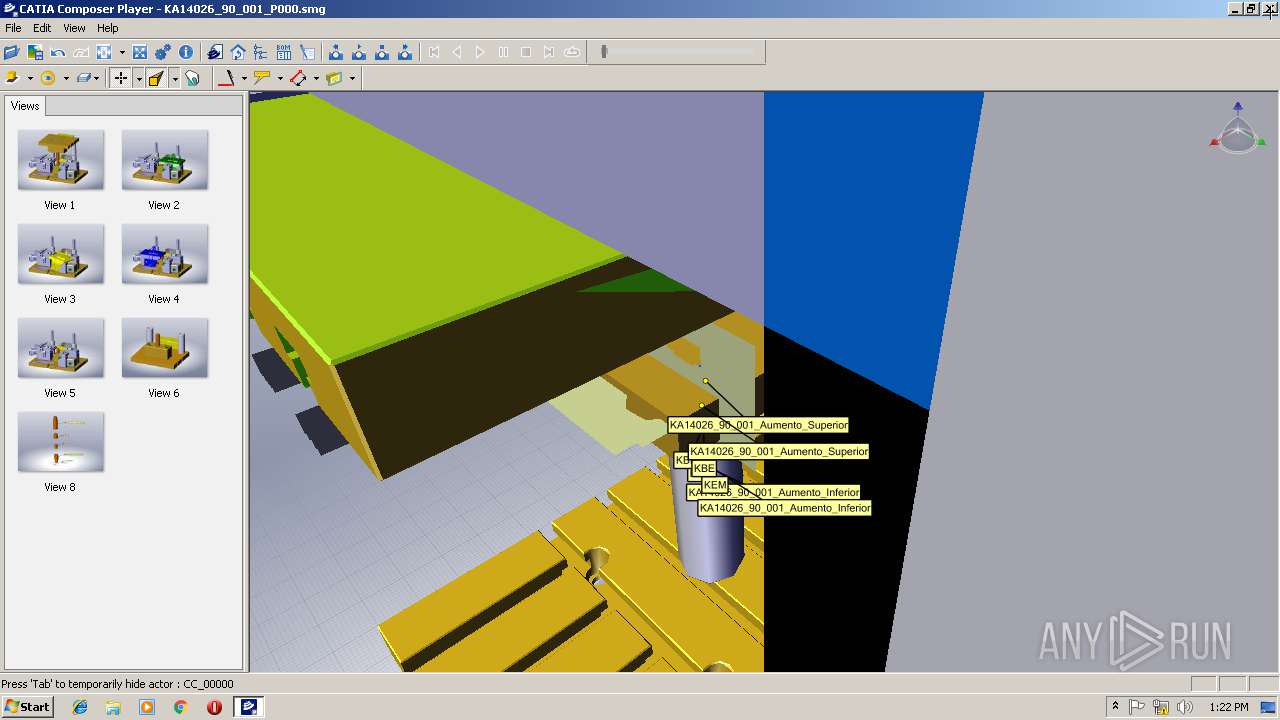
Task: Open the View 1 thumbnail
Action: pos(60,160)
